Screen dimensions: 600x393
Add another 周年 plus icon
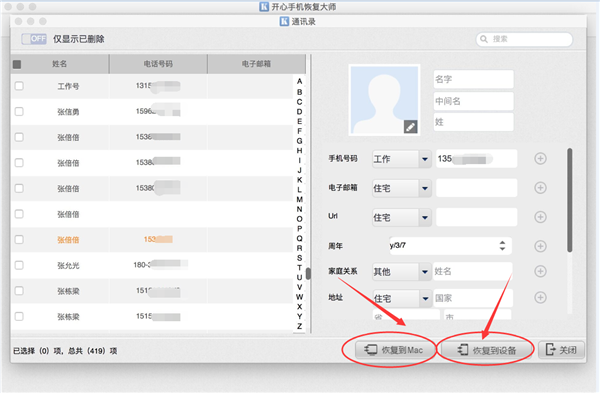(x=540, y=246)
